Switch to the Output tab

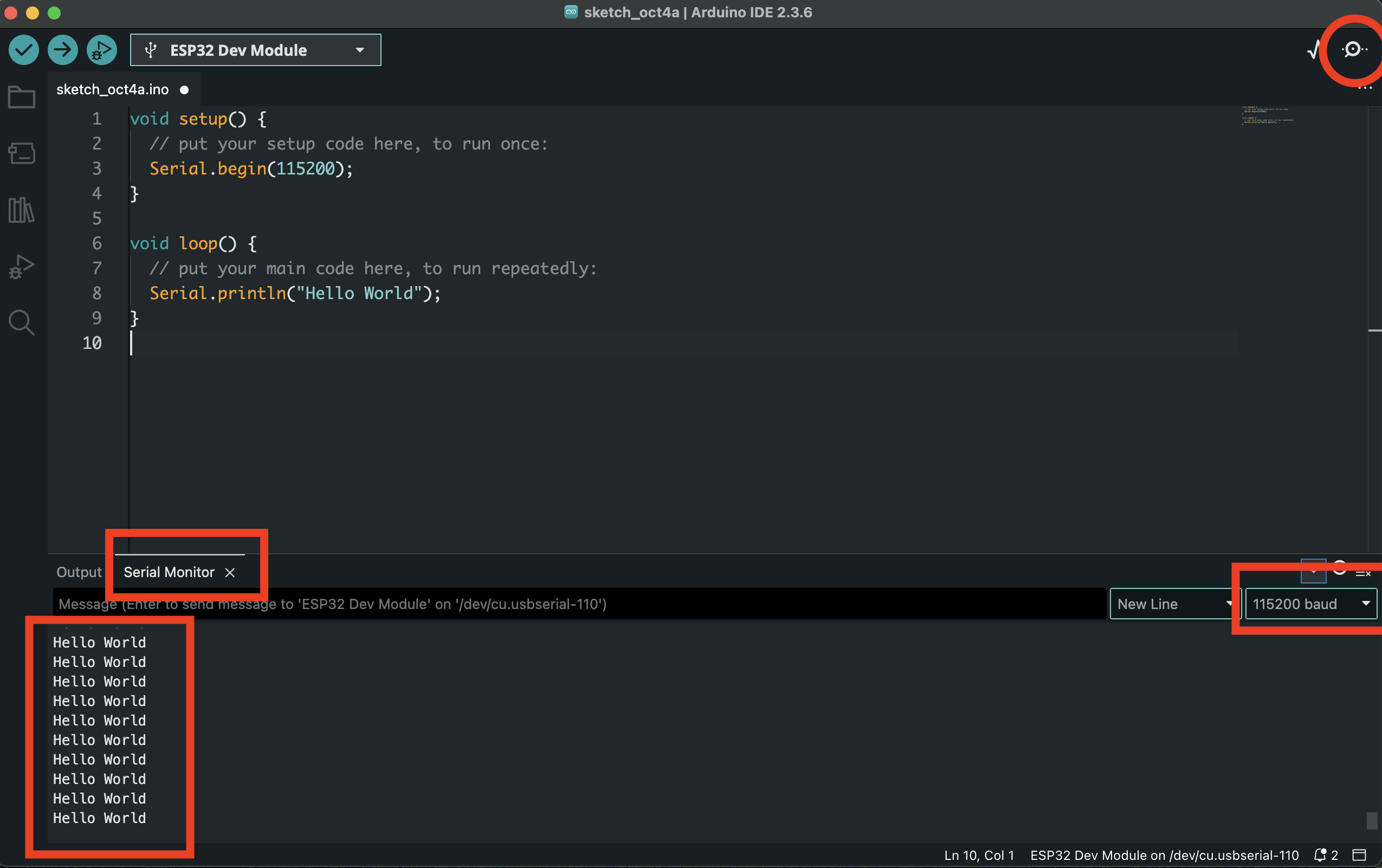tap(79, 572)
